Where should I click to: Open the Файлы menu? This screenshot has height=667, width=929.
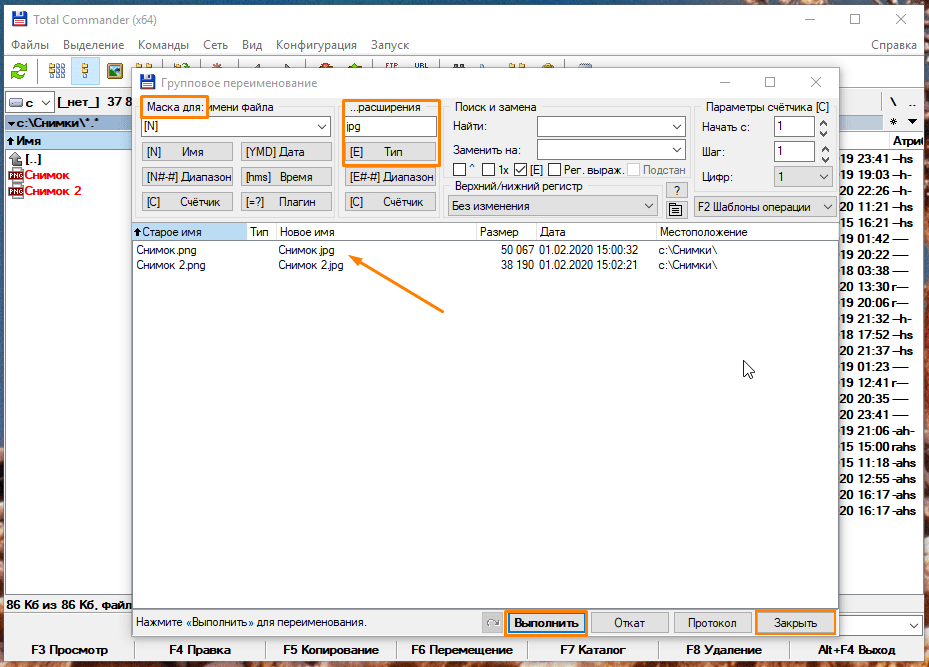[x=30, y=45]
